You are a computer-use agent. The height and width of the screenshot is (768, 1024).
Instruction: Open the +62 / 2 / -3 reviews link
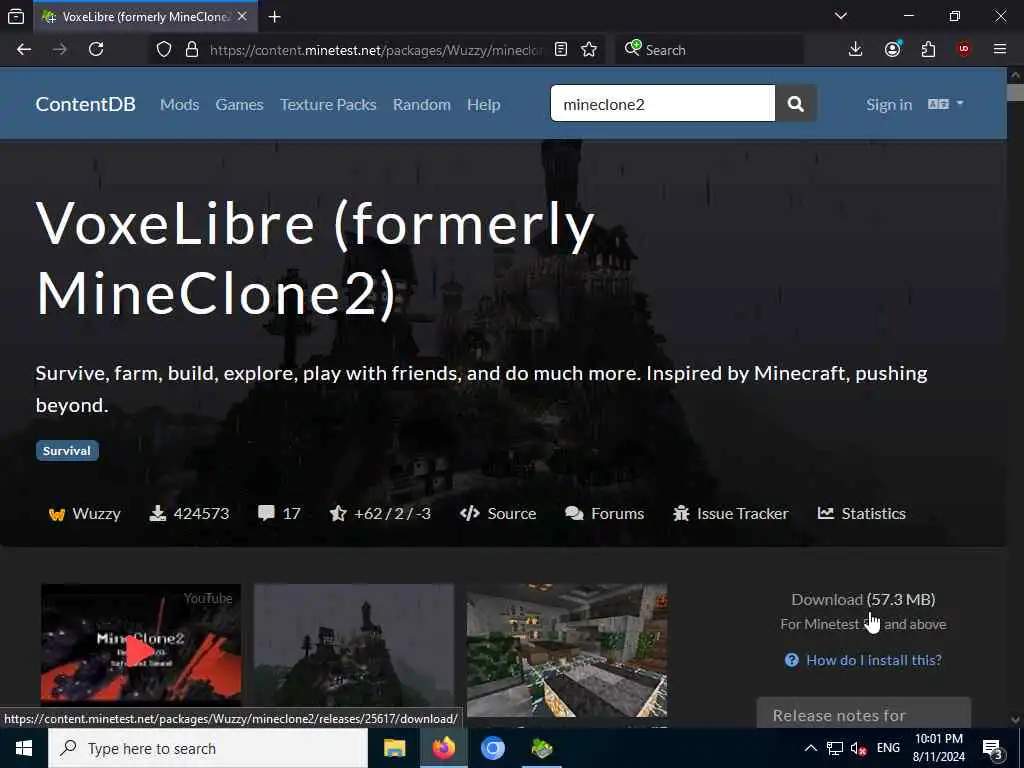pyautogui.click(x=380, y=513)
